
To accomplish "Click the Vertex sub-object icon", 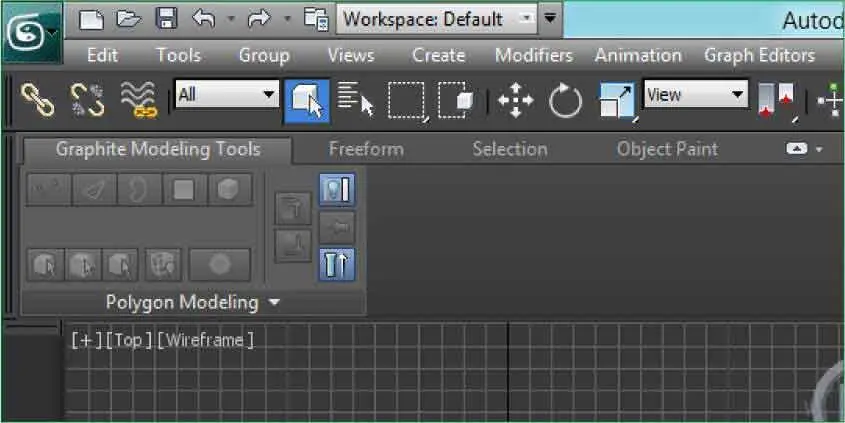I will (x=49, y=189).
